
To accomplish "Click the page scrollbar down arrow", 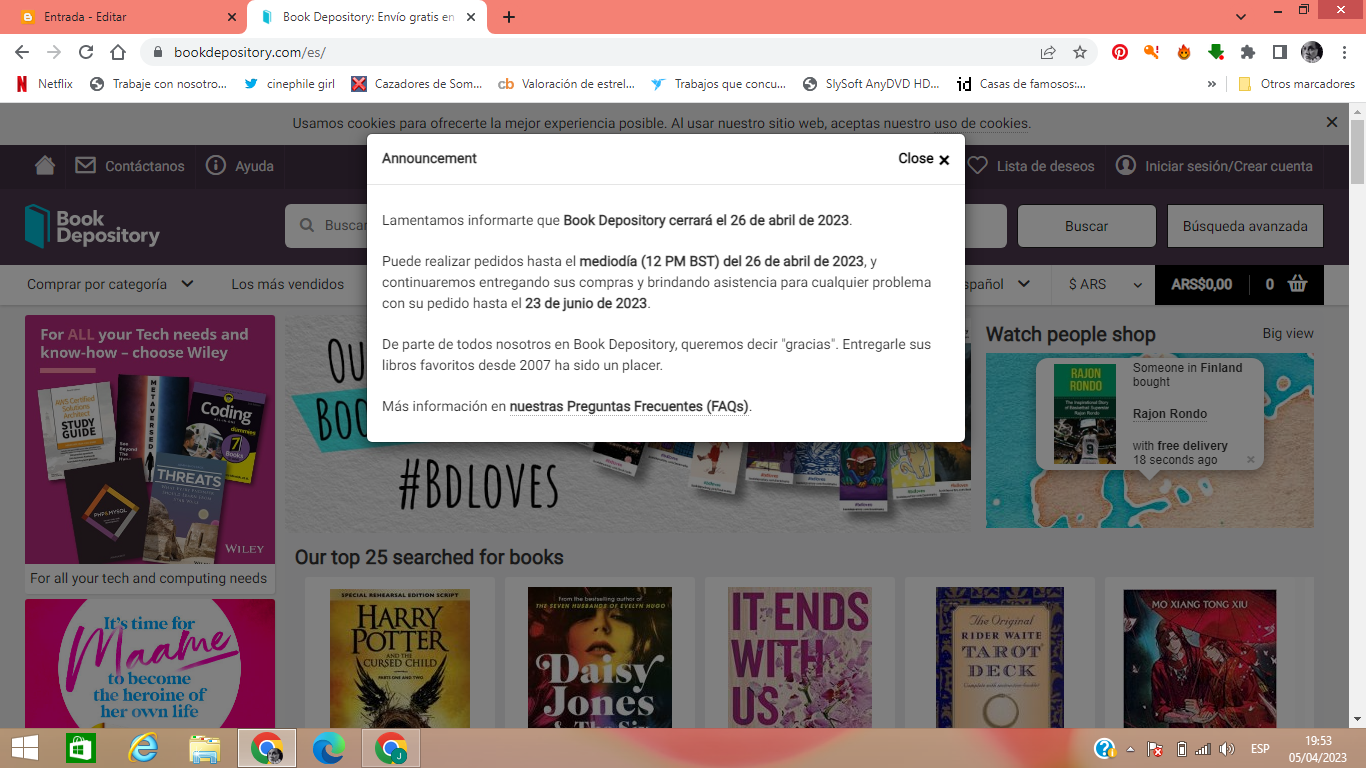I will tap(1357, 719).
